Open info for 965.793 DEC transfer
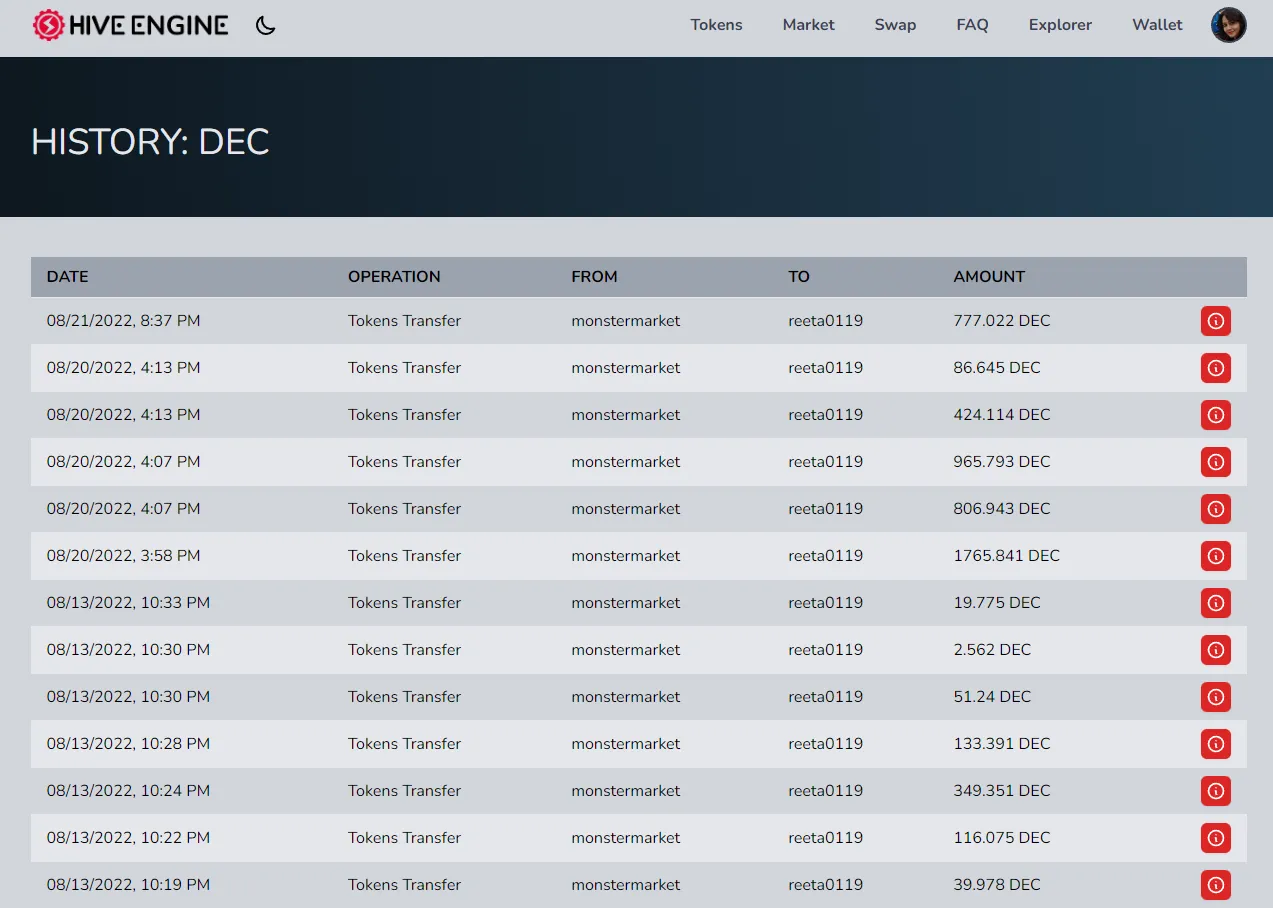Viewport: 1273px width, 908px height. 1216,462
